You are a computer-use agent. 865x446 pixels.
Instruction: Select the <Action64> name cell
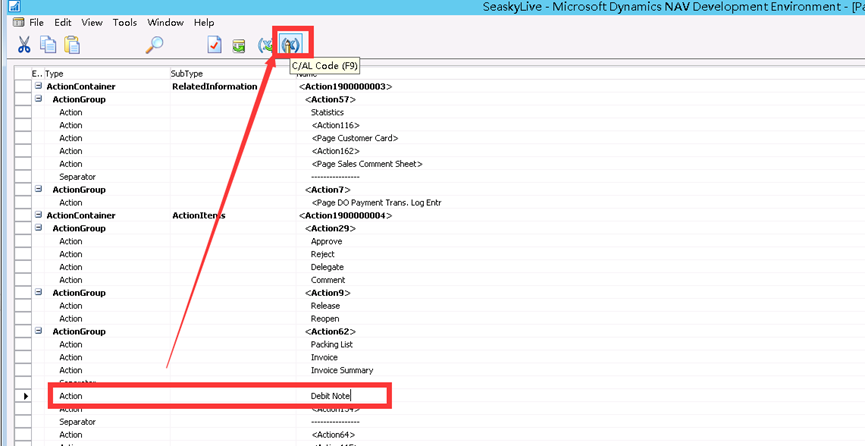[x=333, y=434]
